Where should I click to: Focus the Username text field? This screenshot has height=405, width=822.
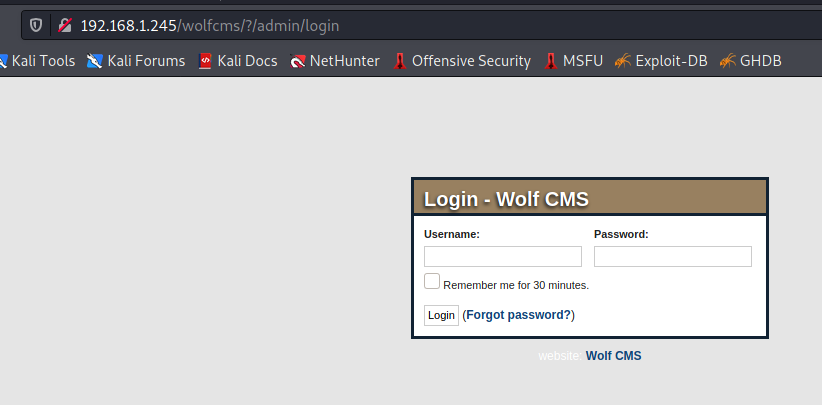coord(502,257)
